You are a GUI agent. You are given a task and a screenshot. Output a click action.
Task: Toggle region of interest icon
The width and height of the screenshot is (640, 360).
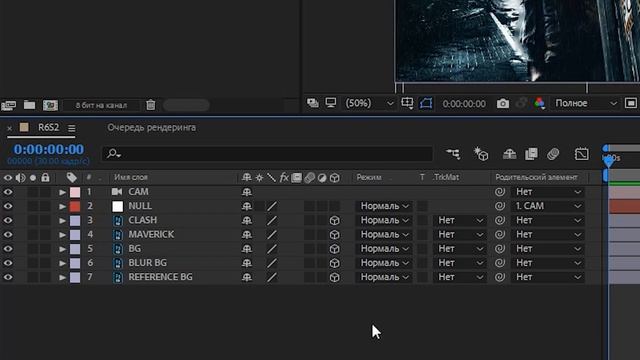tap(631, 103)
